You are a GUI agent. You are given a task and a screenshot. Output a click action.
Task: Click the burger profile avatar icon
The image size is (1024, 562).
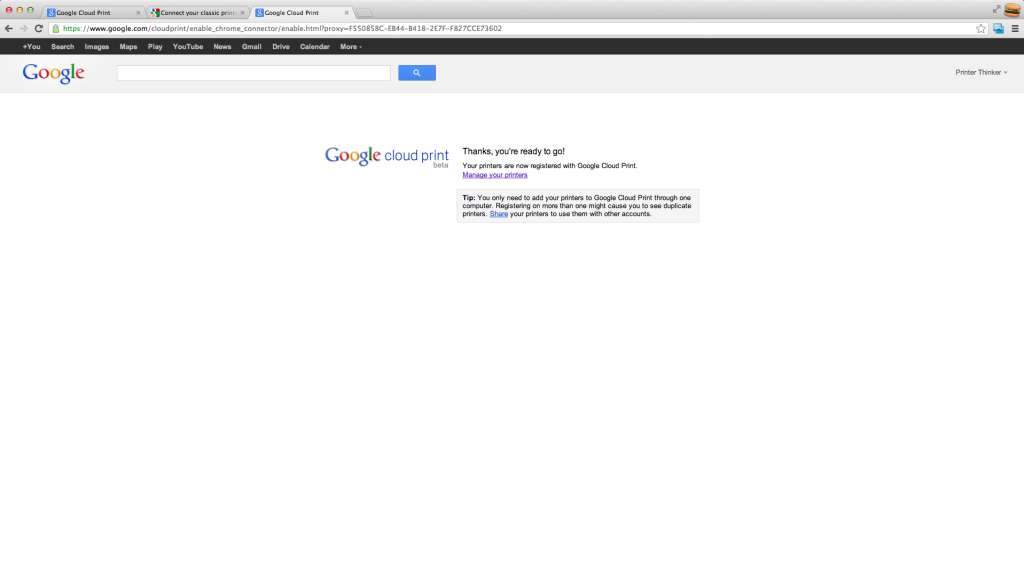pyautogui.click(x=1012, y=10)
